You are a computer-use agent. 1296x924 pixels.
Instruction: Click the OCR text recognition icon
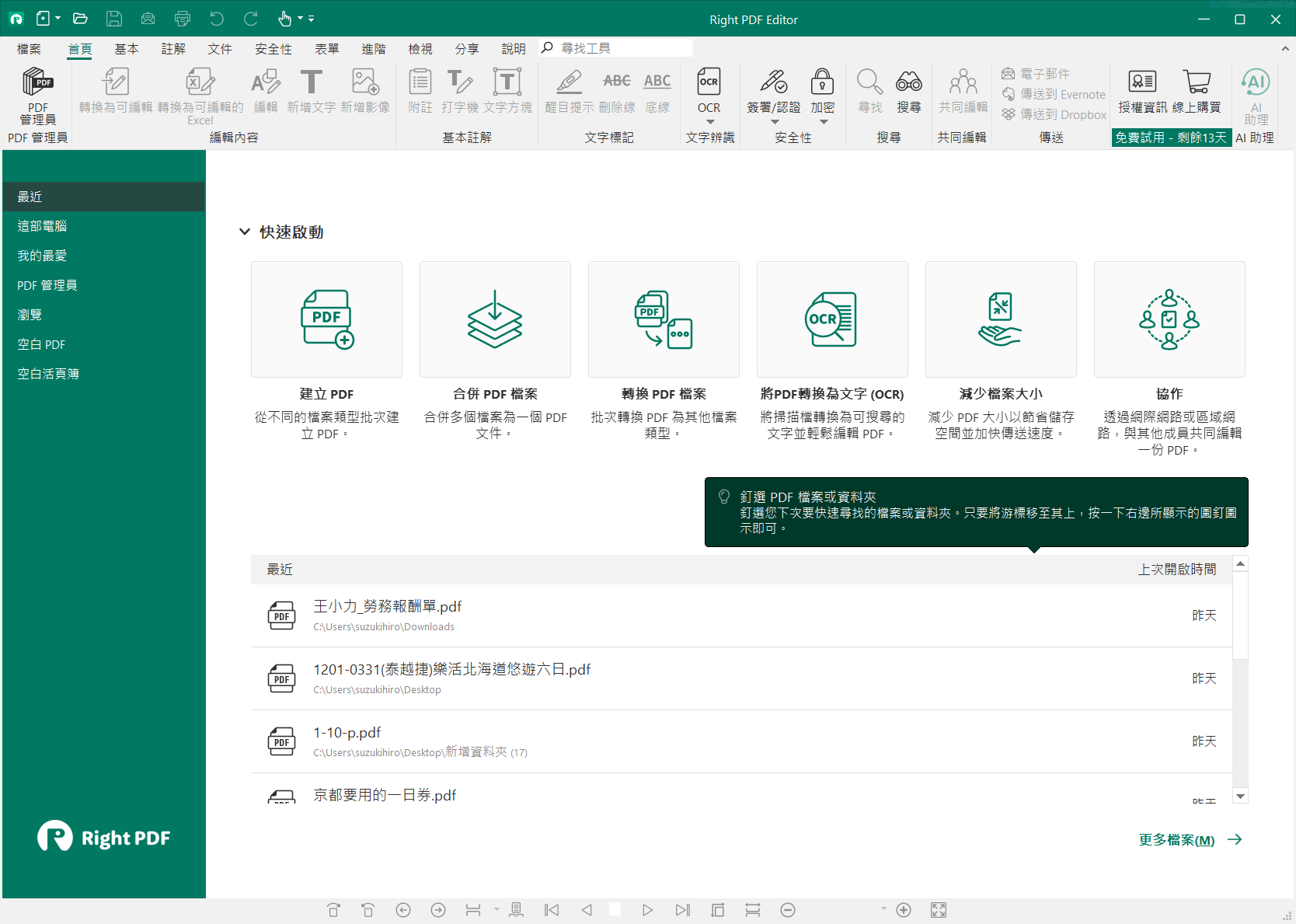[x=709, y=82]
